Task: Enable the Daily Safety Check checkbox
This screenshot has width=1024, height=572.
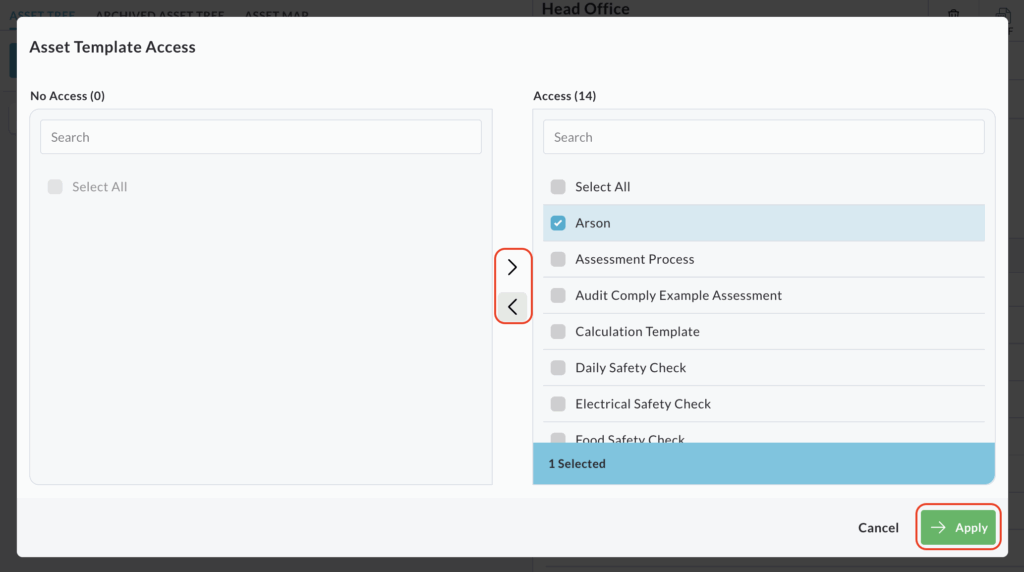Action: [x=558, y=367]
